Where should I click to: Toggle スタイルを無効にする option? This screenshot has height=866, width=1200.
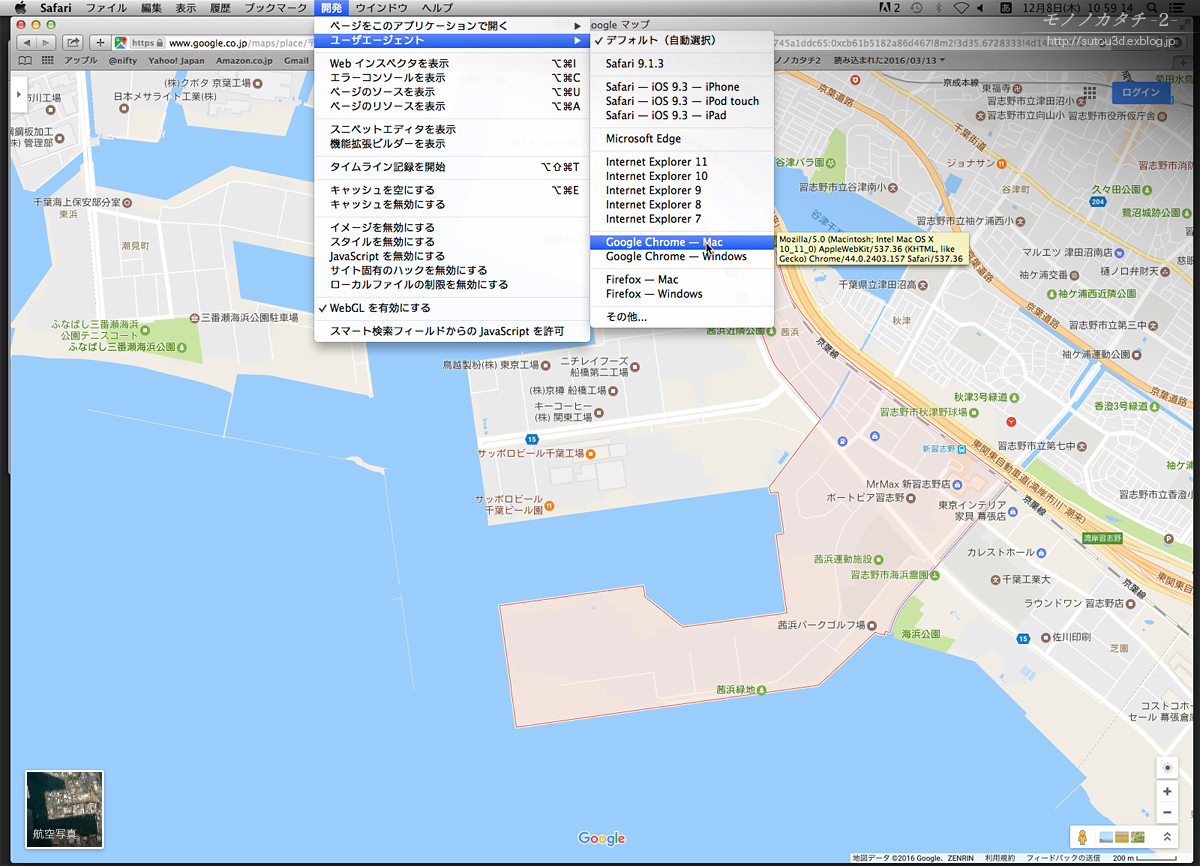tap(452, 242)
